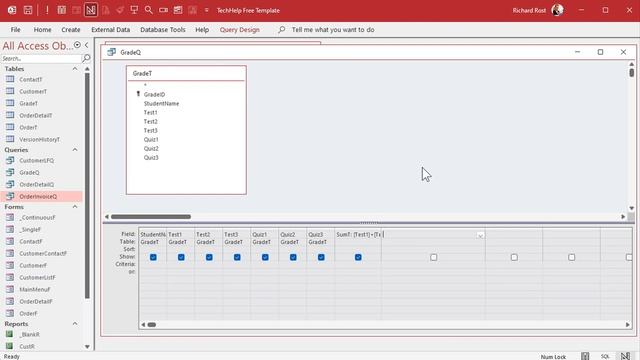Collapse the Queries group

(75, 150)
